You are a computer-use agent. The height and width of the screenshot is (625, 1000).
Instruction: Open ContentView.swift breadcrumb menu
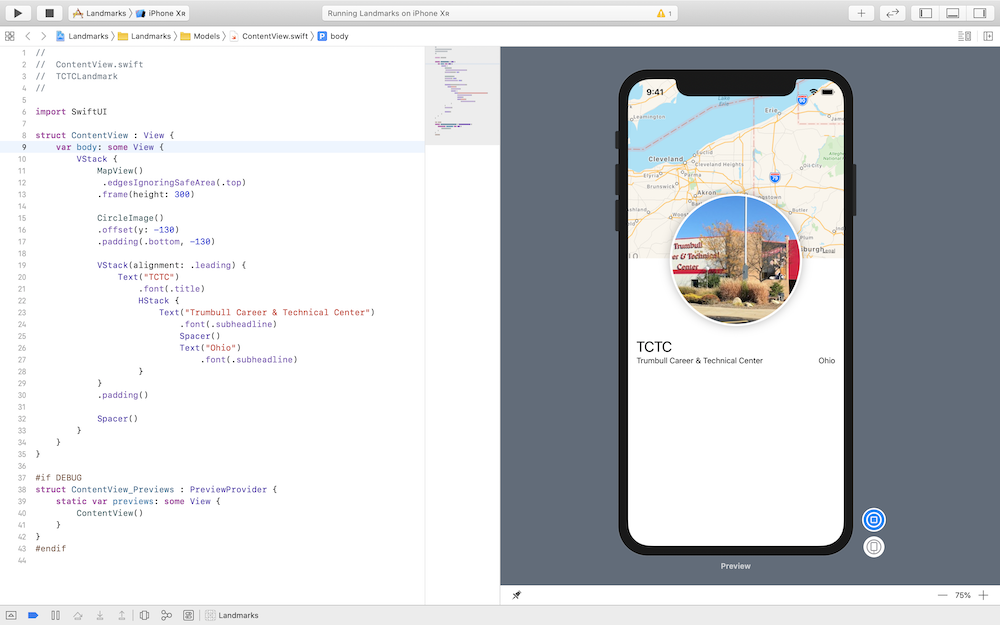[x=269, y=36]
